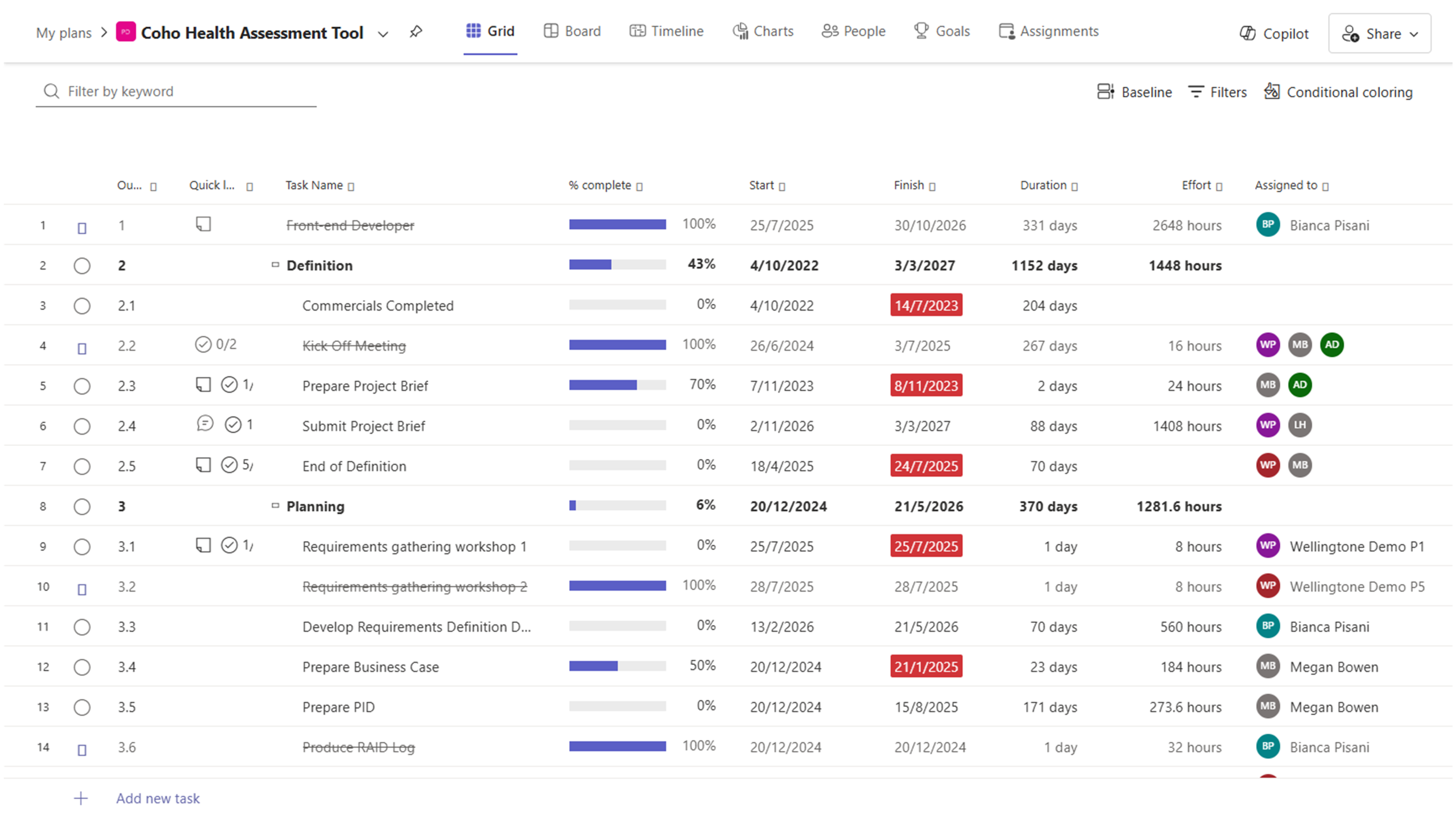Switch to the Timeline tab
The image size is (1456, 819).
tap(666, 31)
